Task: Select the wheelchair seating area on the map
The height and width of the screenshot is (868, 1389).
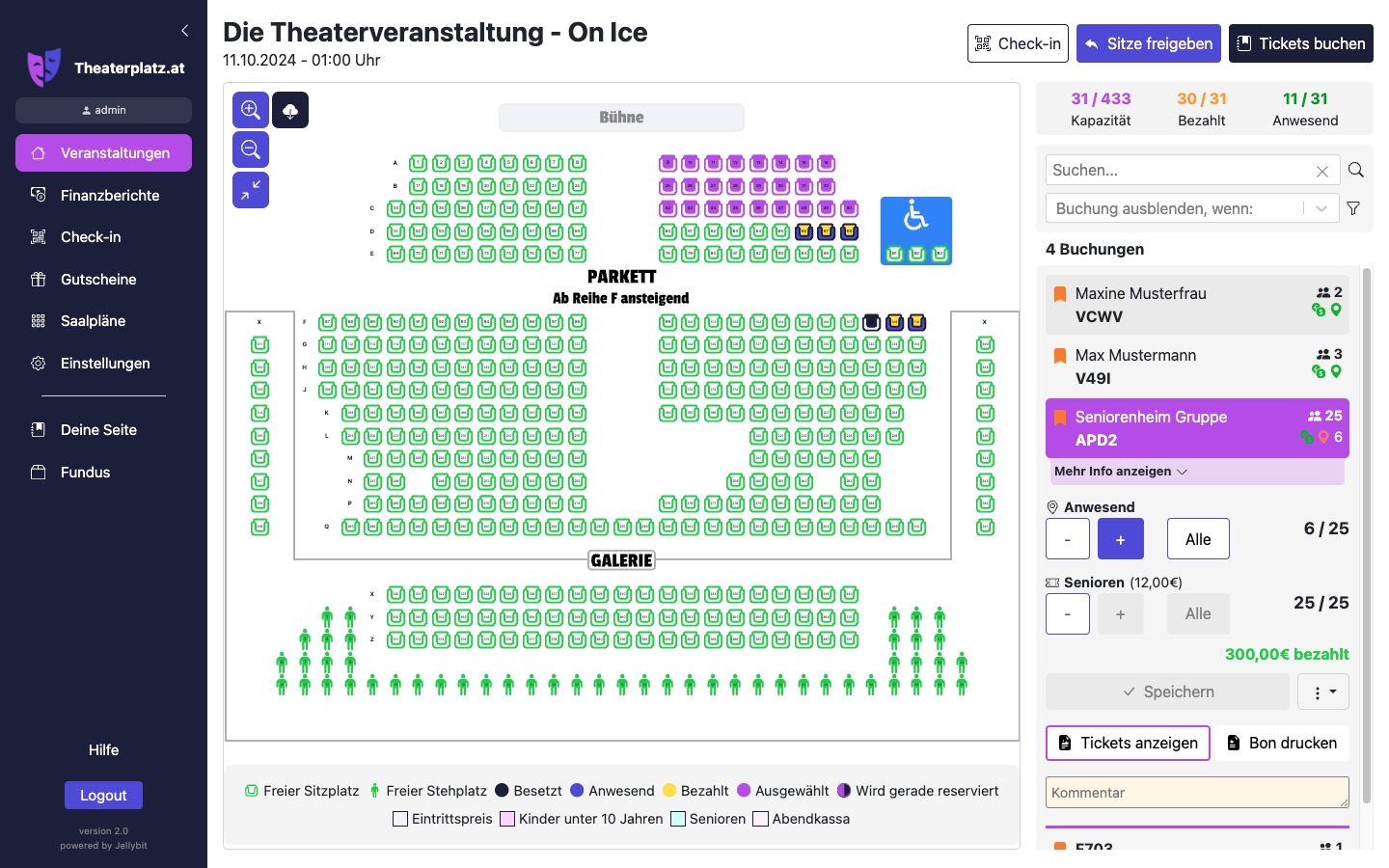Action: click(914, 222)
